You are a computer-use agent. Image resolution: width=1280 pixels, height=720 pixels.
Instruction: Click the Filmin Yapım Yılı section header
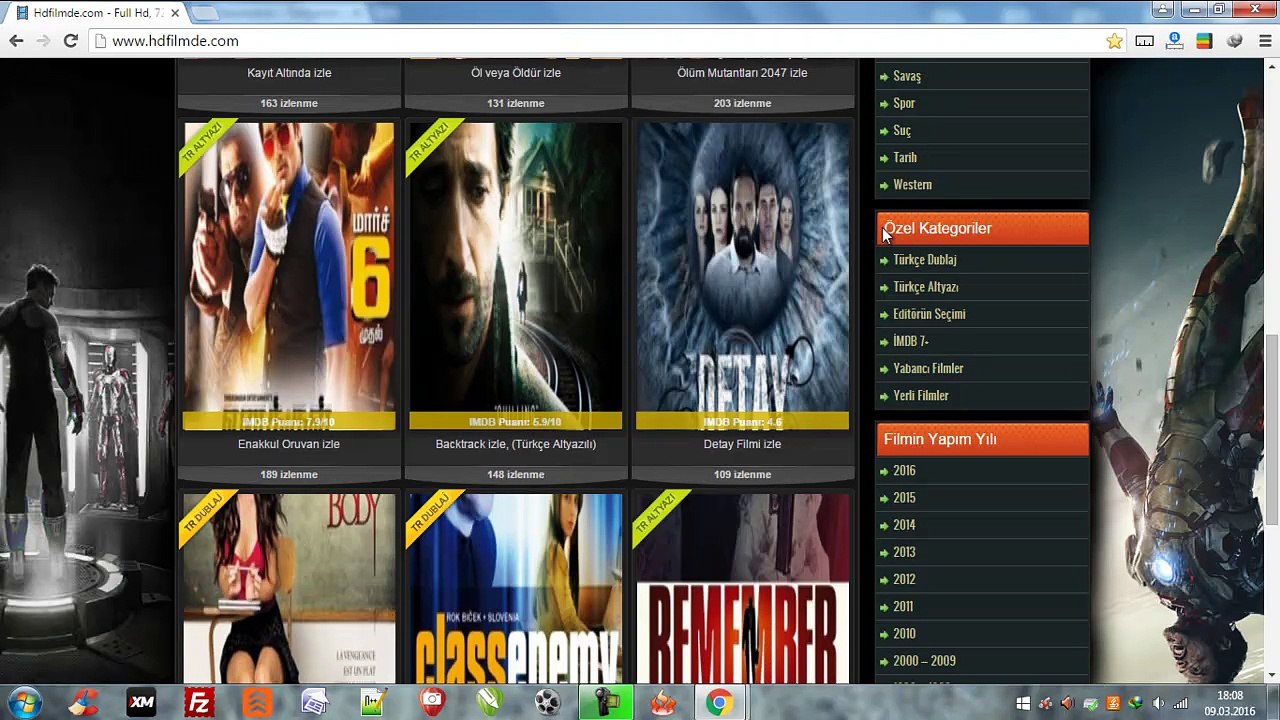pyautogui.click(x=982, y=440)
